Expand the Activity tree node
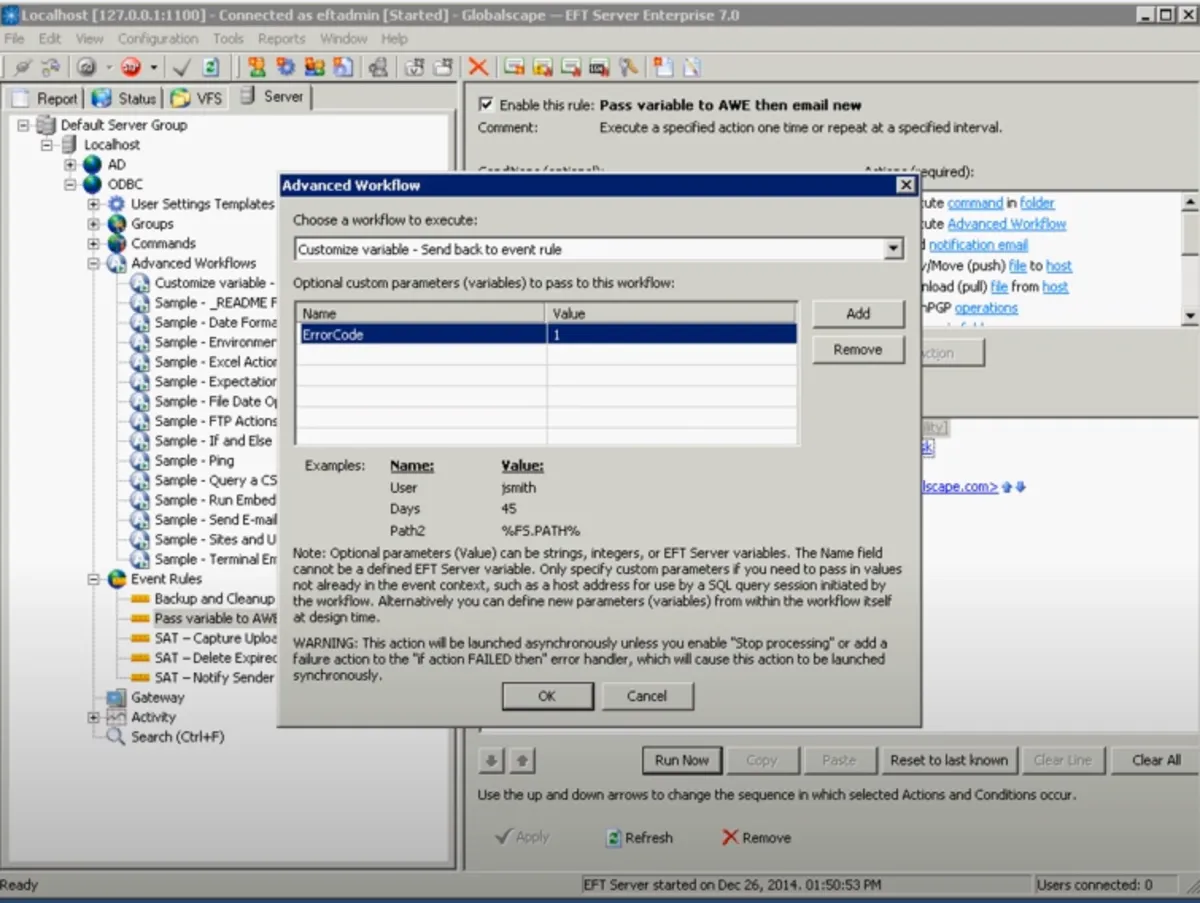 [x=94, y=717]
